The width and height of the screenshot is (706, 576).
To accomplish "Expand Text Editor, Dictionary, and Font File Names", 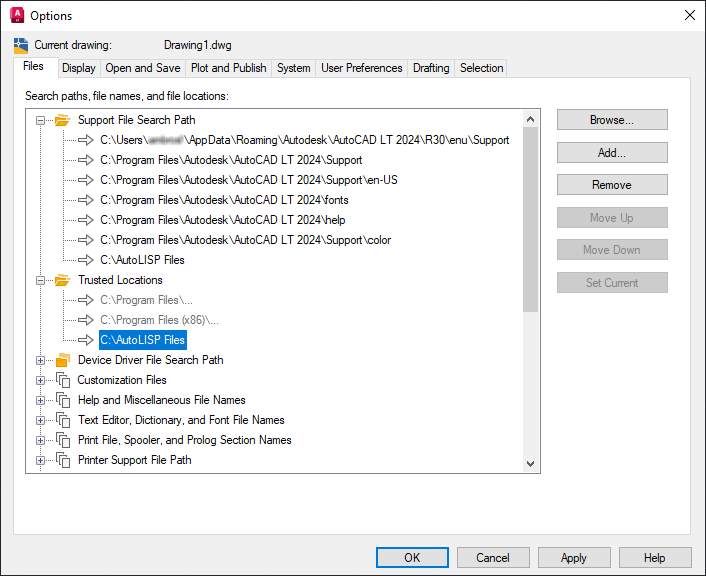I will click(x=41, y=420).
